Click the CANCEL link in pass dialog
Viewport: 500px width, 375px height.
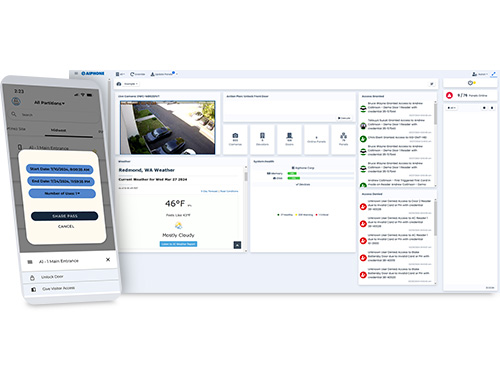click(66, 226)
